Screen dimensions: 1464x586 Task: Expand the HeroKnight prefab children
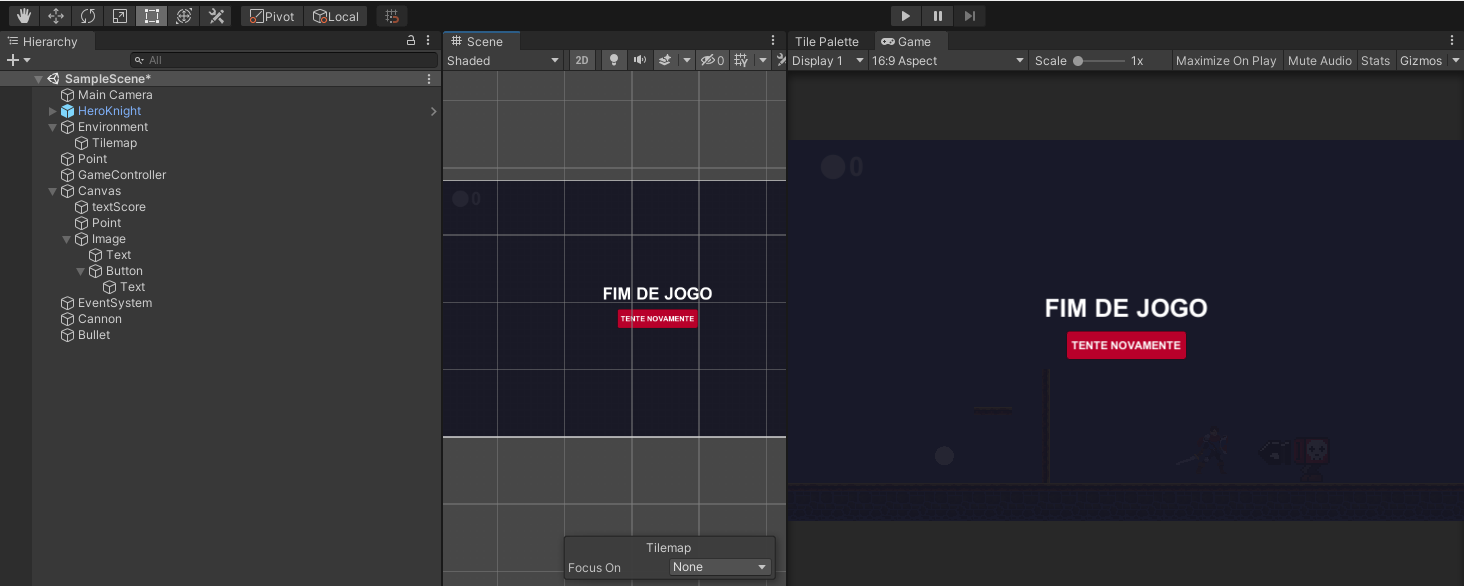coord(53,111)
